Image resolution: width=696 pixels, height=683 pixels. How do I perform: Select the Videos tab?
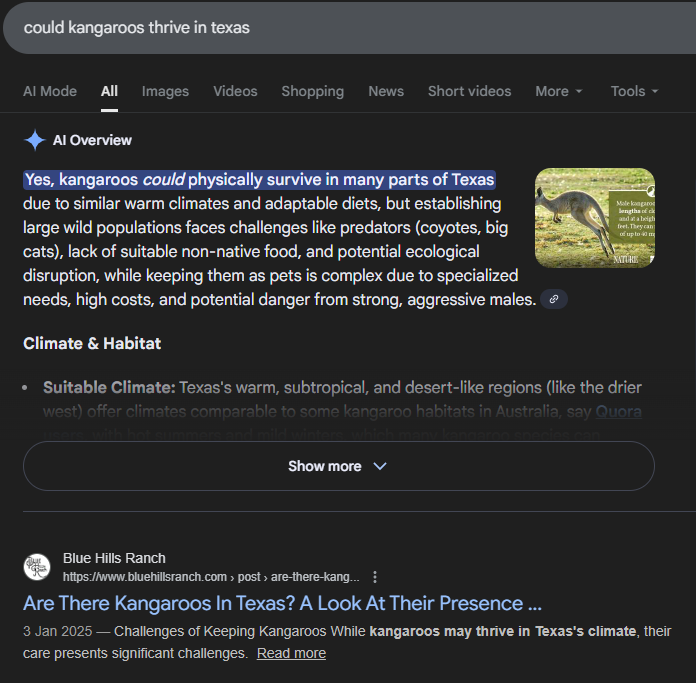pyautogui.click(x=235, y=91)
